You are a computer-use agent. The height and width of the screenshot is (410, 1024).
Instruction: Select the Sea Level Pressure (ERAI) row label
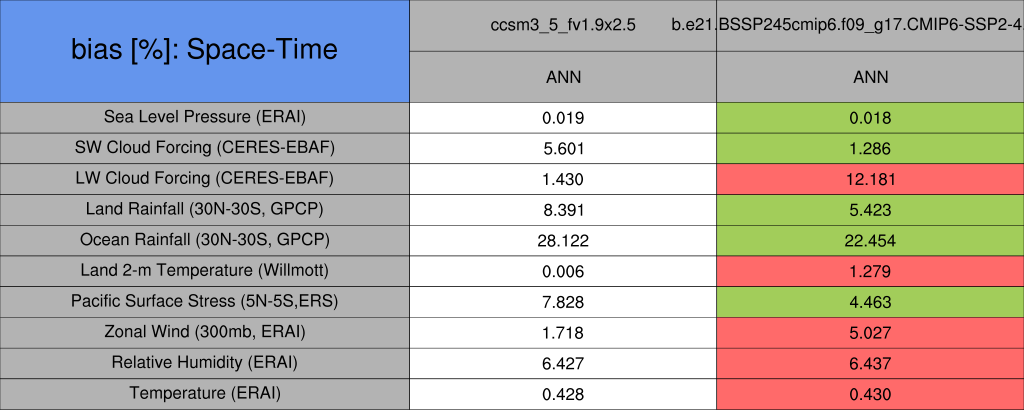[x=204, y=117]
